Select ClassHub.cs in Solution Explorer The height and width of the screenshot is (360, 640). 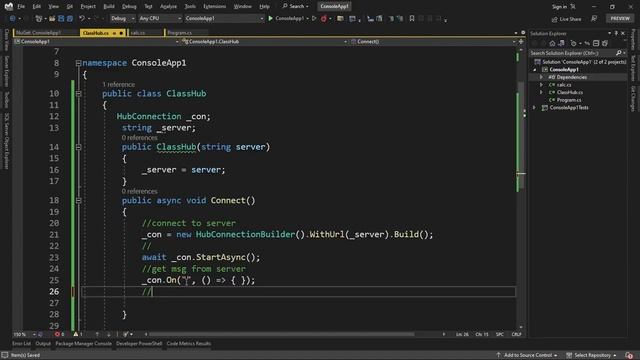pos(570,92)
